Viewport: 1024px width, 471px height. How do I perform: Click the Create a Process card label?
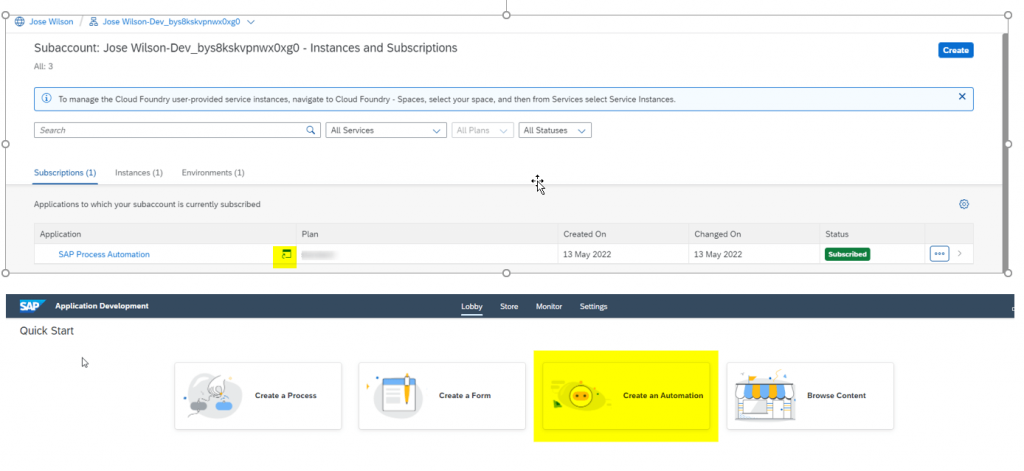[285, 396]
